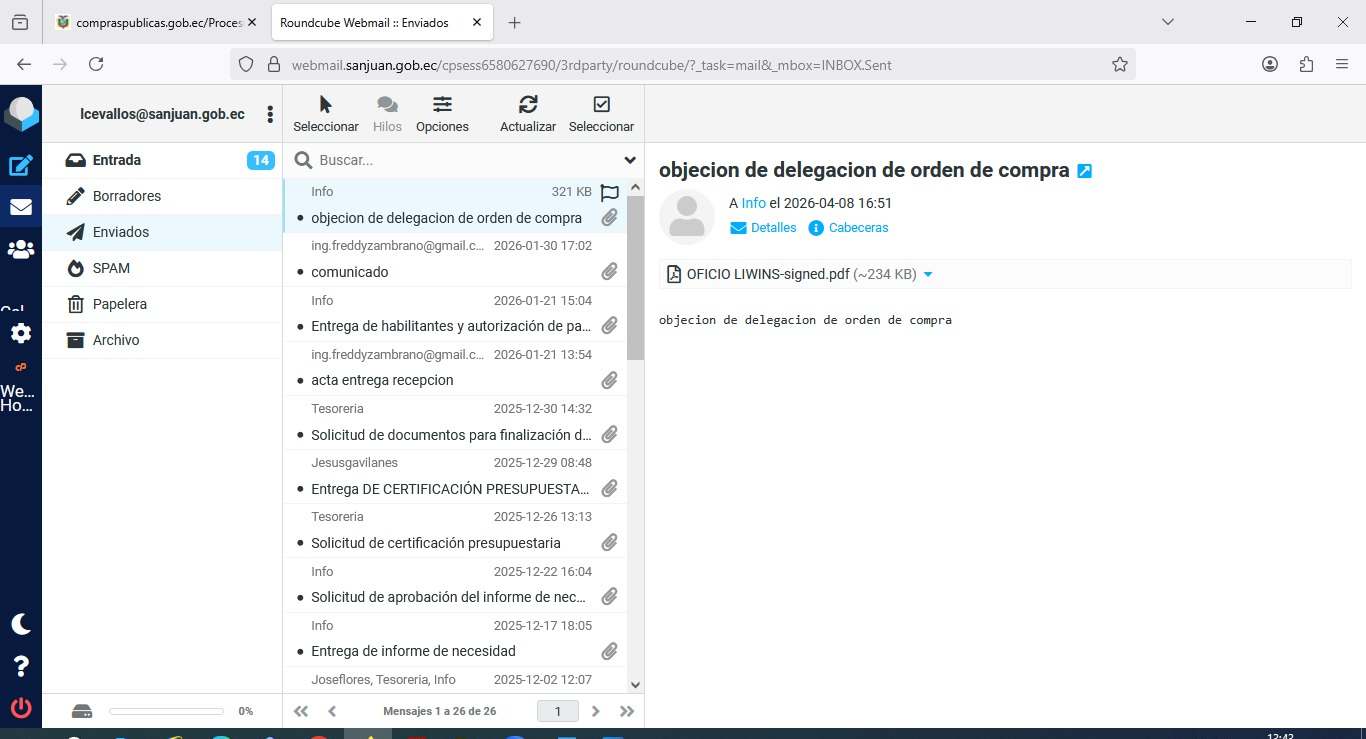Open the Borradores folder
Viewport: 1366px width, 739px height.
coord(127,196)
